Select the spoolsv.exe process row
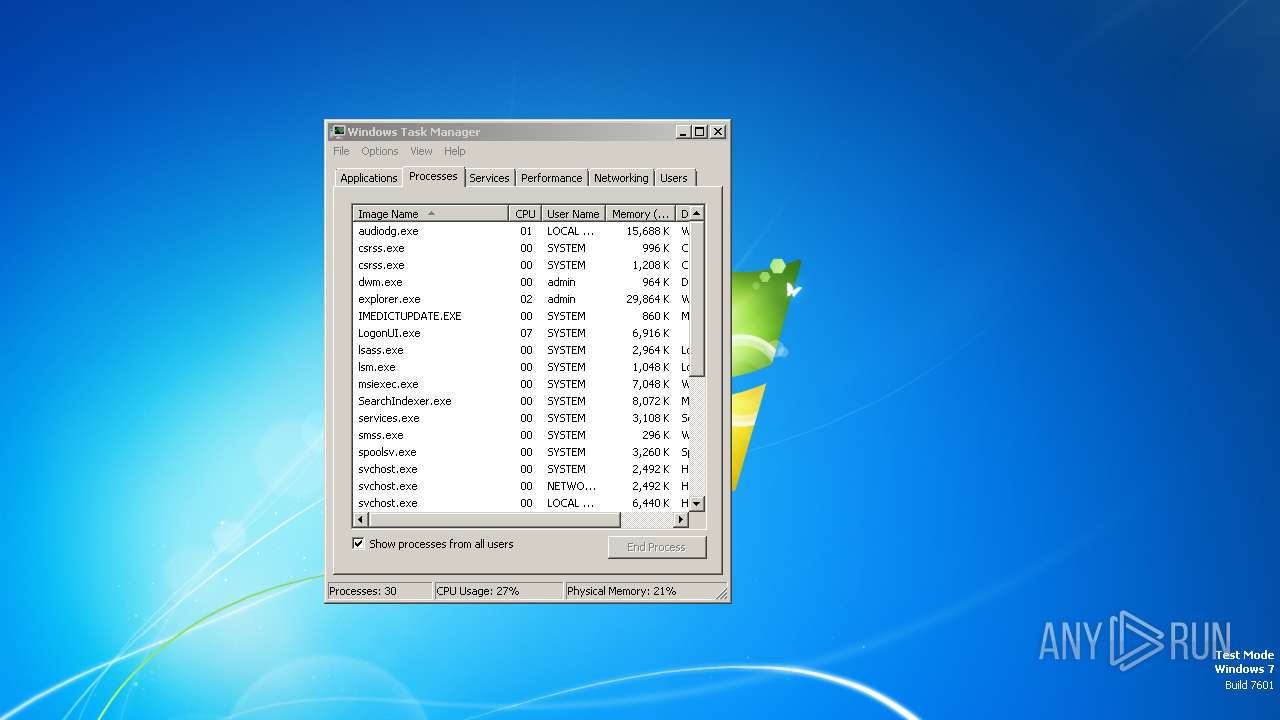The width and height of the screenshot is (1280, 720). 521,452
